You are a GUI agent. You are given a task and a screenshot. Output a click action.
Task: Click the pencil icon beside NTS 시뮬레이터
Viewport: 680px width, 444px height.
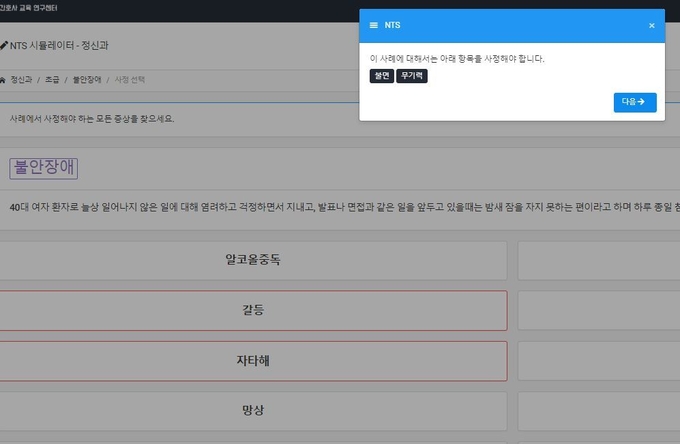3,45
